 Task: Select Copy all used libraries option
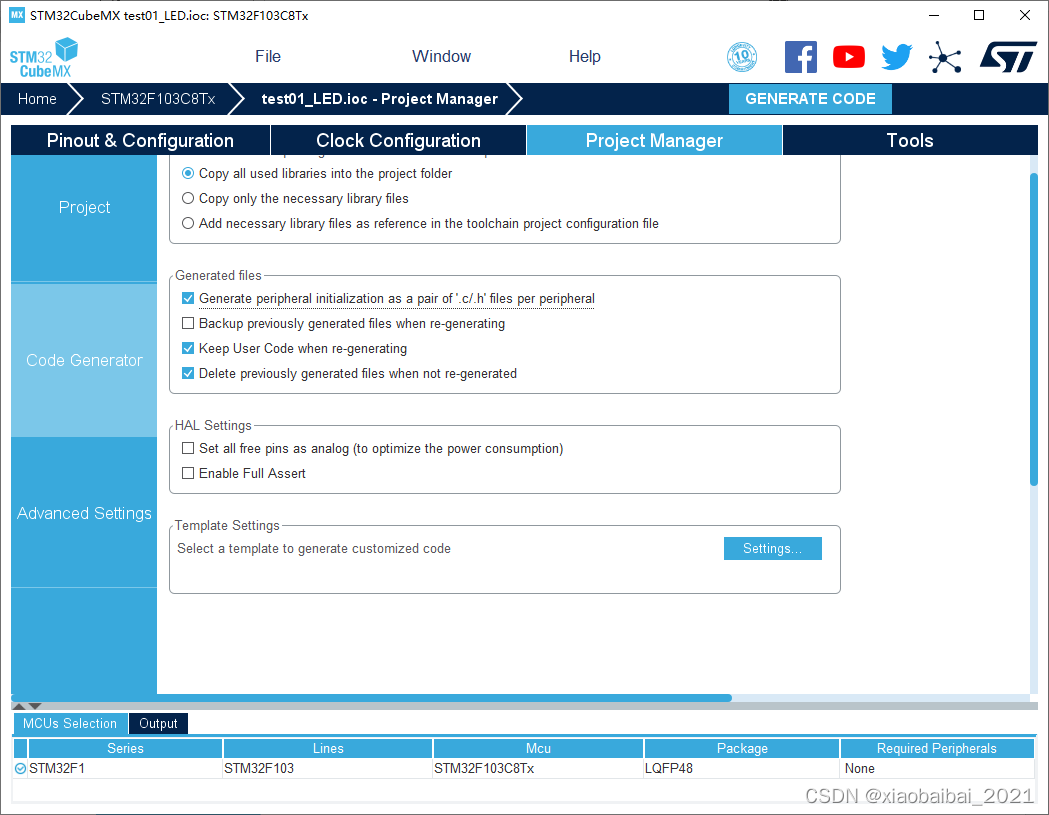188,173
